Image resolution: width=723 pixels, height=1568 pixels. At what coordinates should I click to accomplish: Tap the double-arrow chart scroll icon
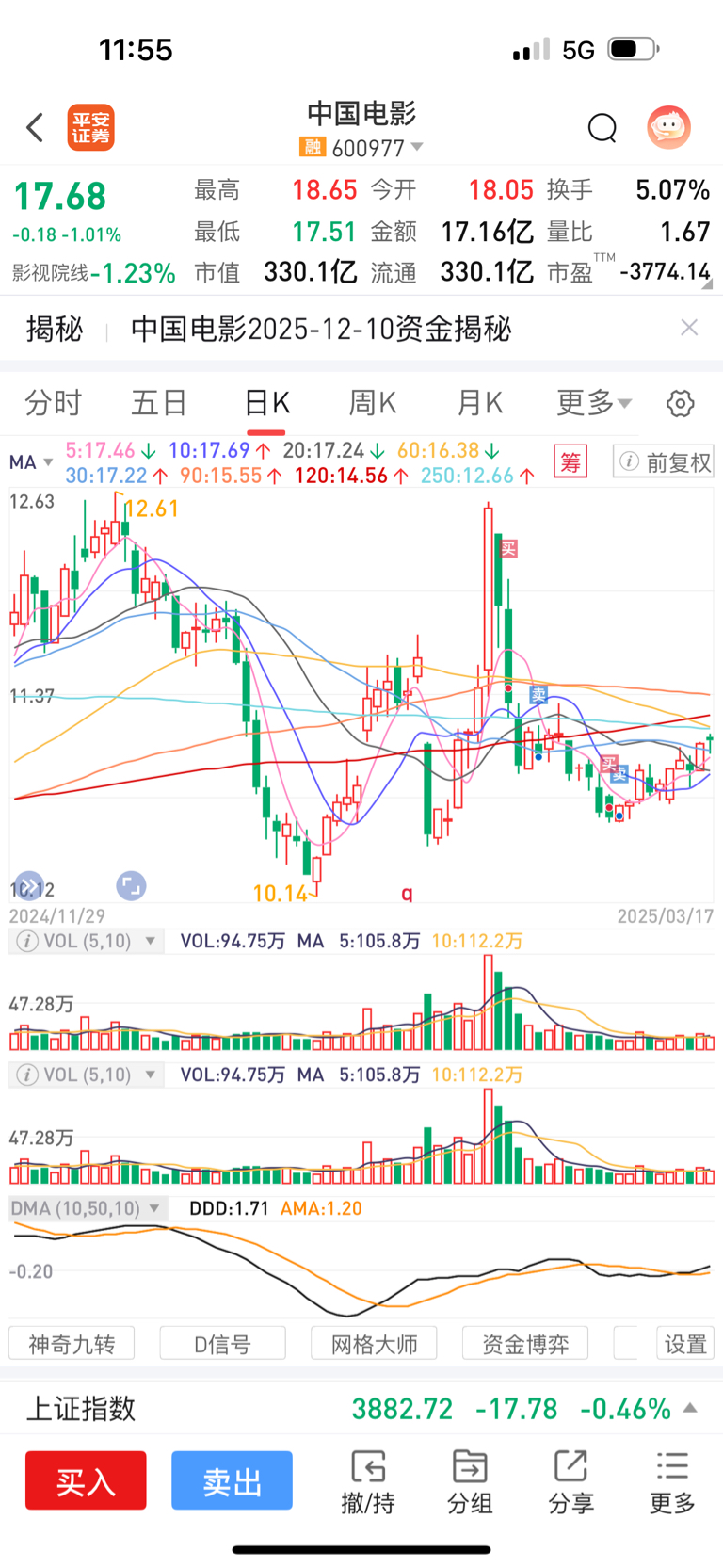29,885
